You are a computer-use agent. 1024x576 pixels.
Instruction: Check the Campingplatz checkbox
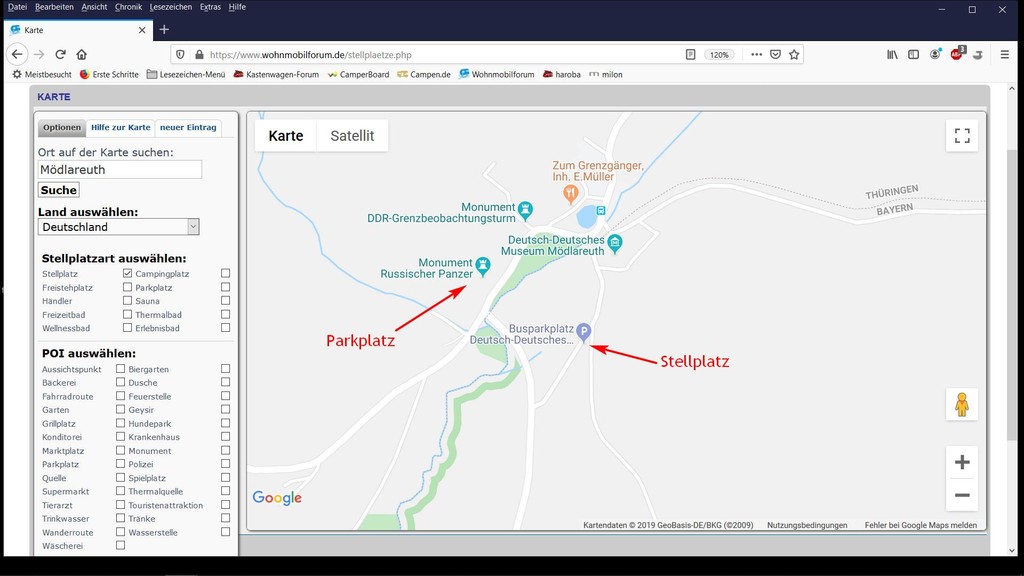[x=225, y=274]
